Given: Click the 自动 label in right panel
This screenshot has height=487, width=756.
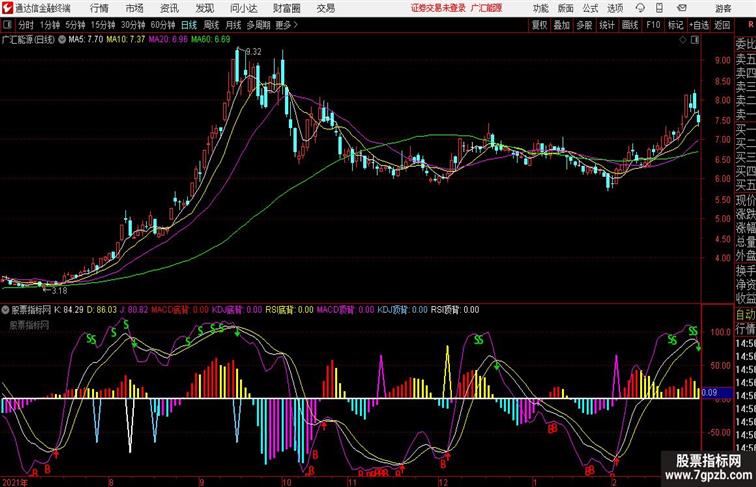Looking at the screenshot, I should click(x=745, y=315).
